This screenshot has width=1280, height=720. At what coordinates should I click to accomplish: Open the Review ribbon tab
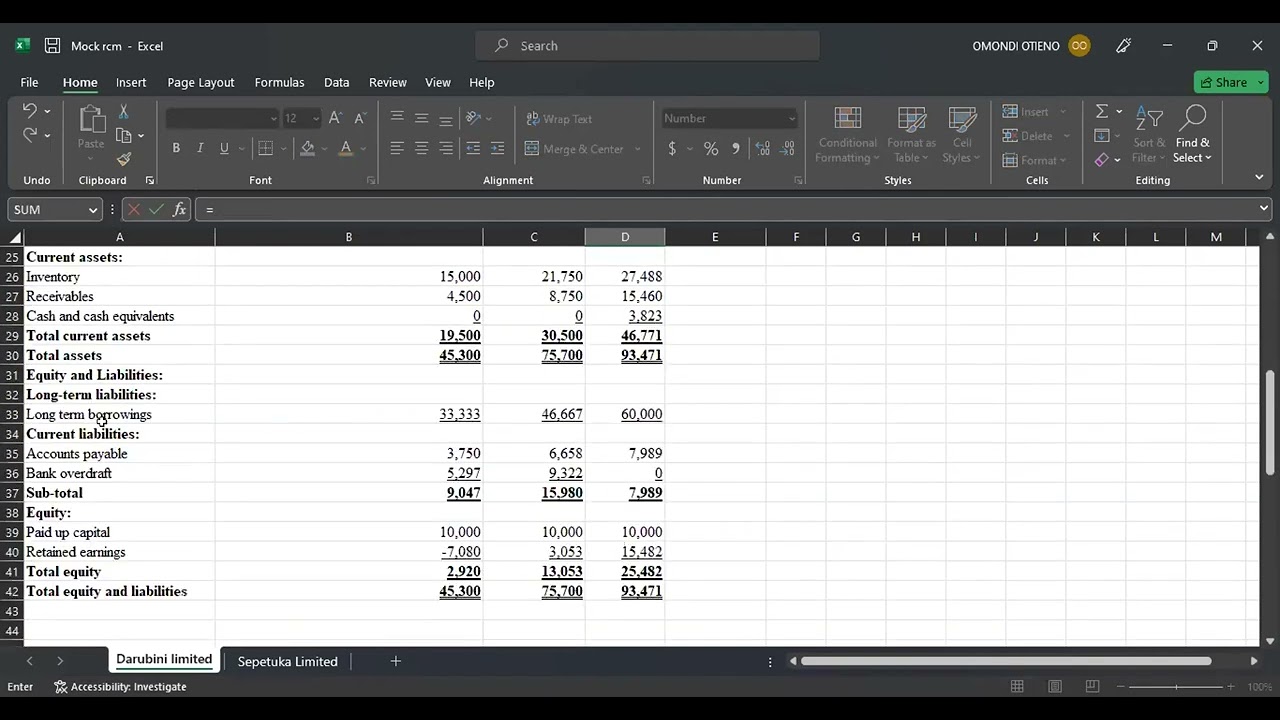[x=388, y=82]
